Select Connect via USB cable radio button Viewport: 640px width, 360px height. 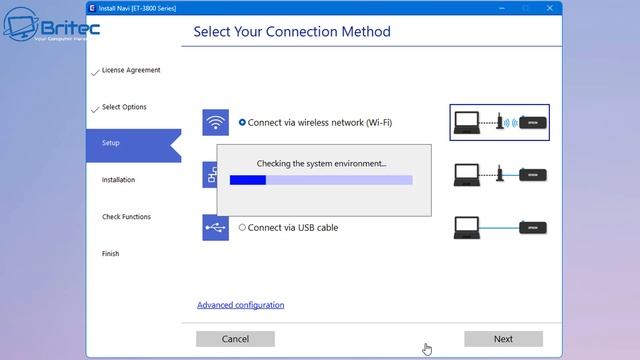click(x=242, y=227)
